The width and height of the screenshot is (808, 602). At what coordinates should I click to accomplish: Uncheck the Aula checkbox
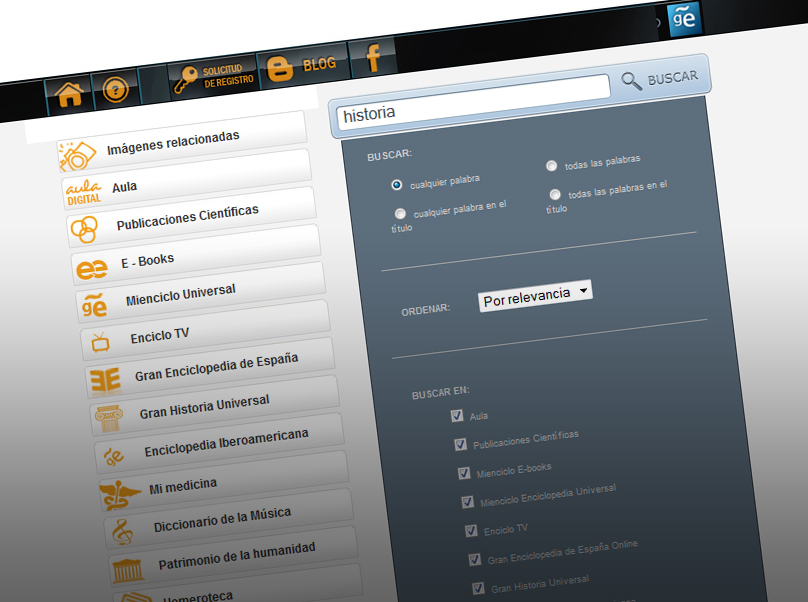click(x=457, y=416)
